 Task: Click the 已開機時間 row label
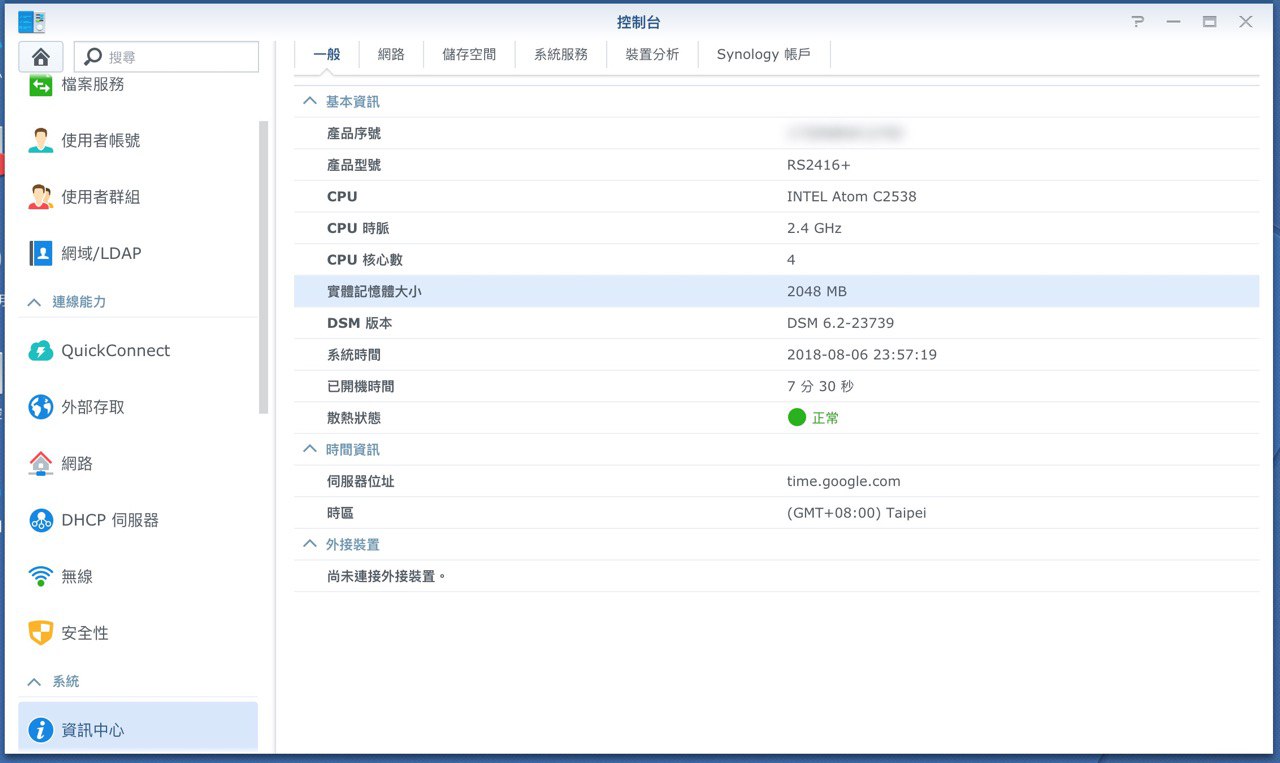361,386
